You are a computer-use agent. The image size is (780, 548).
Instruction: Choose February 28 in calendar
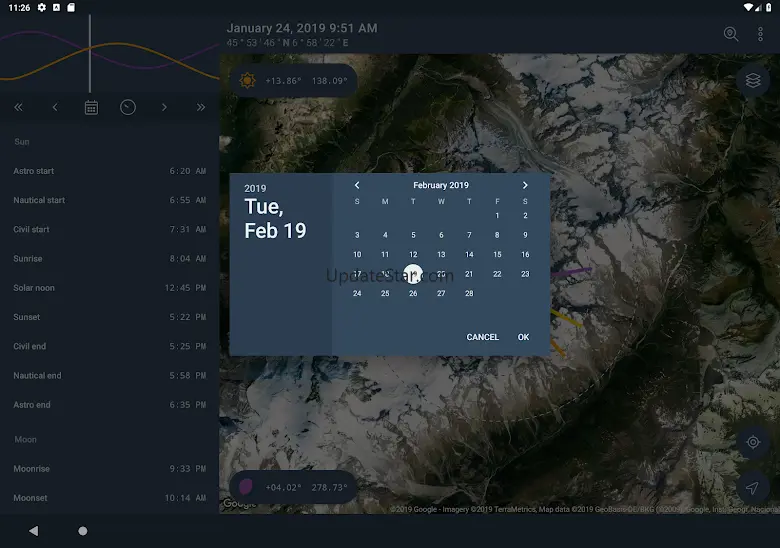(x=469, y=293)
